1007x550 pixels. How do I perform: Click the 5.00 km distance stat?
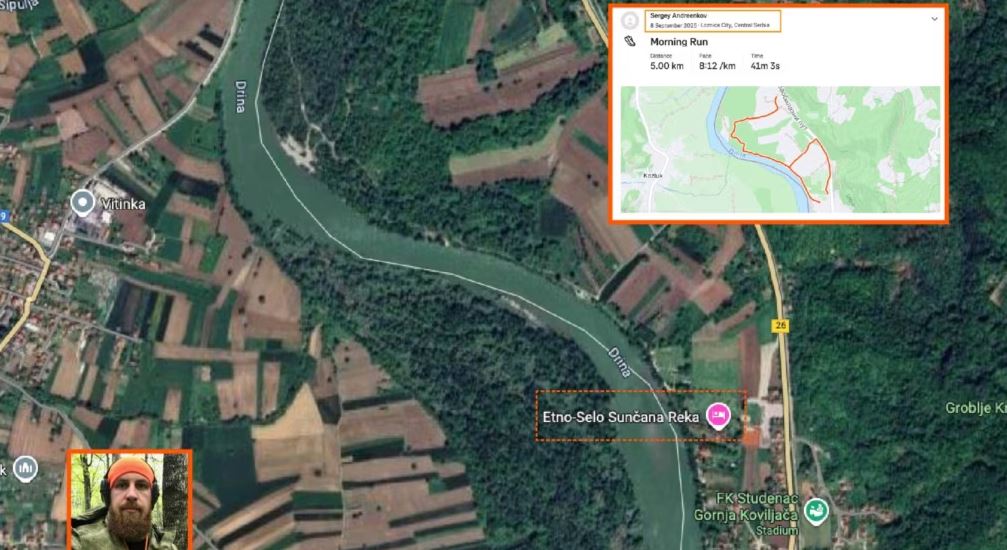pos(667,65)
